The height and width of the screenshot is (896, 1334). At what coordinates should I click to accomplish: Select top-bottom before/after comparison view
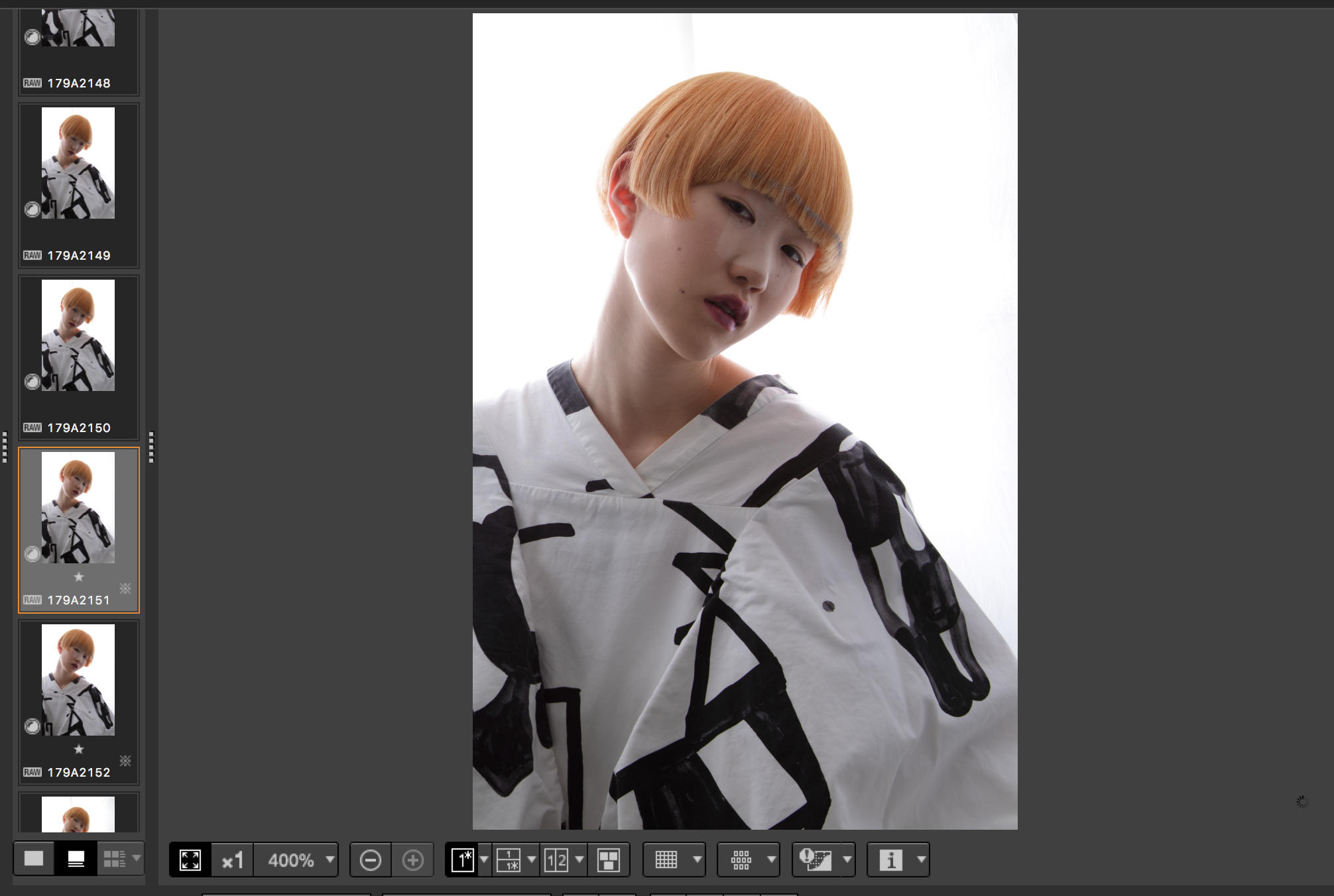tap(509, 860)
